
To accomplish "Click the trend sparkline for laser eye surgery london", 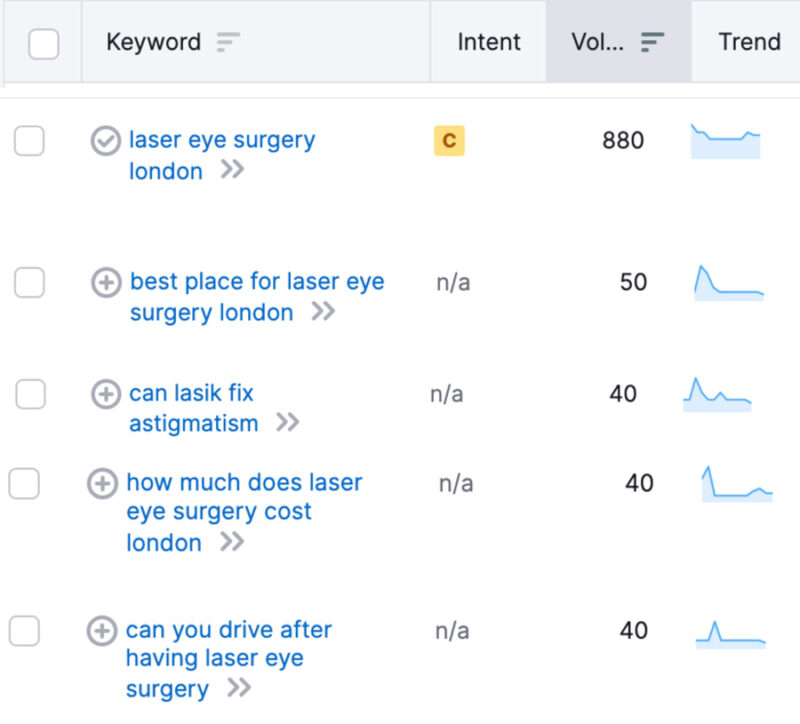I will tap(725, 141).
